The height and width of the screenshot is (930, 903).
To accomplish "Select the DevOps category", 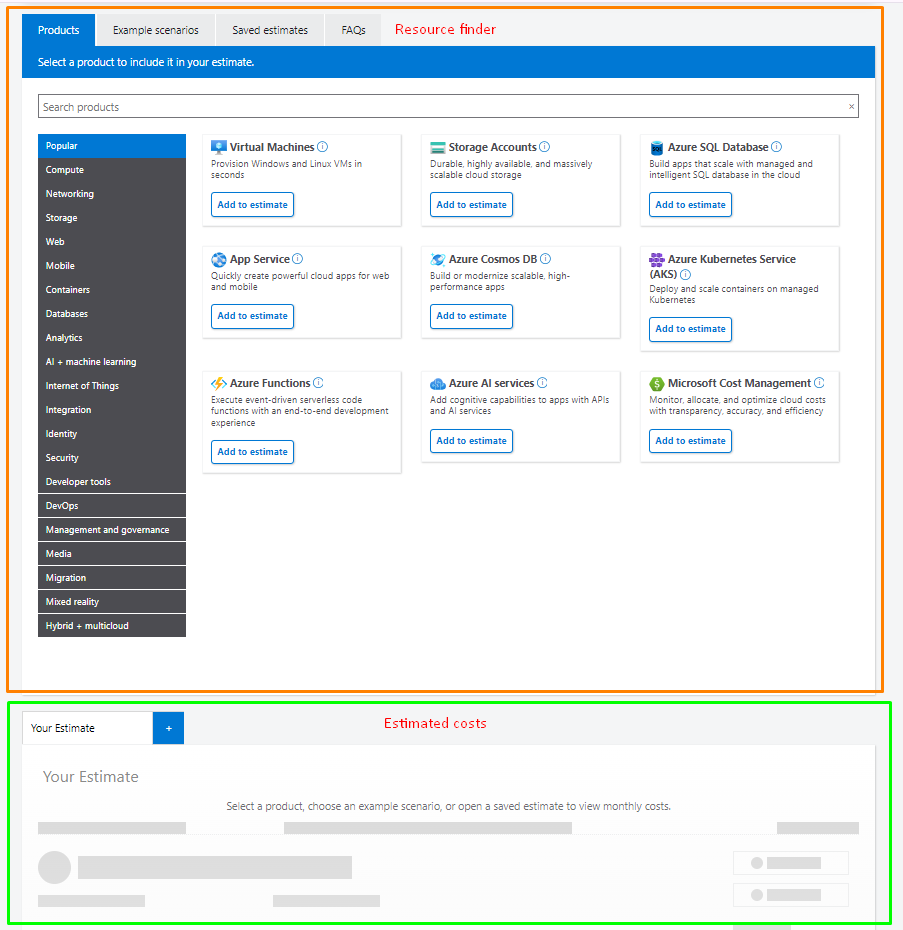I will pyautogui.click(x=112, y=506).
